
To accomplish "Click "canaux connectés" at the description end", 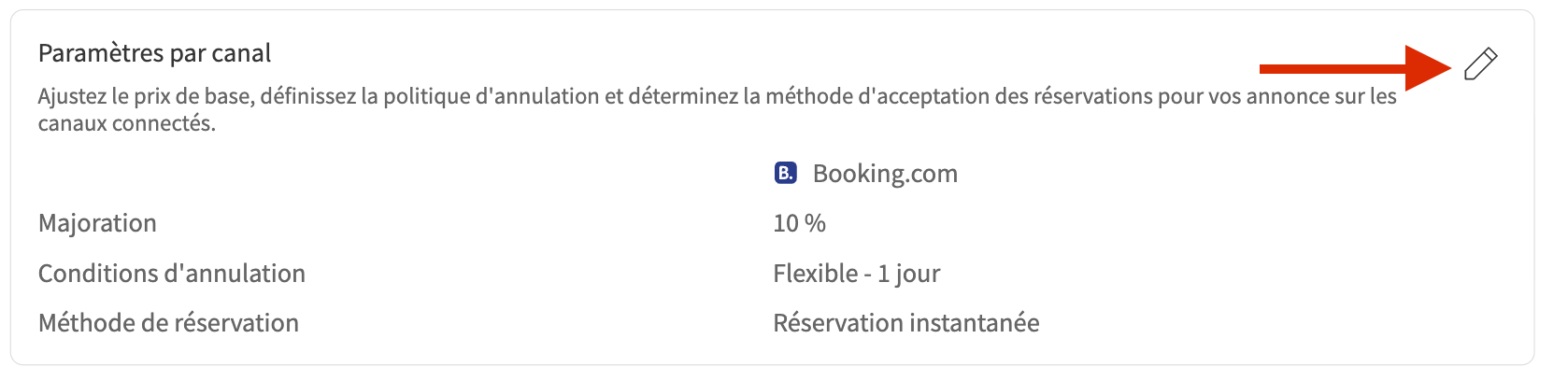I will (126, 123).
